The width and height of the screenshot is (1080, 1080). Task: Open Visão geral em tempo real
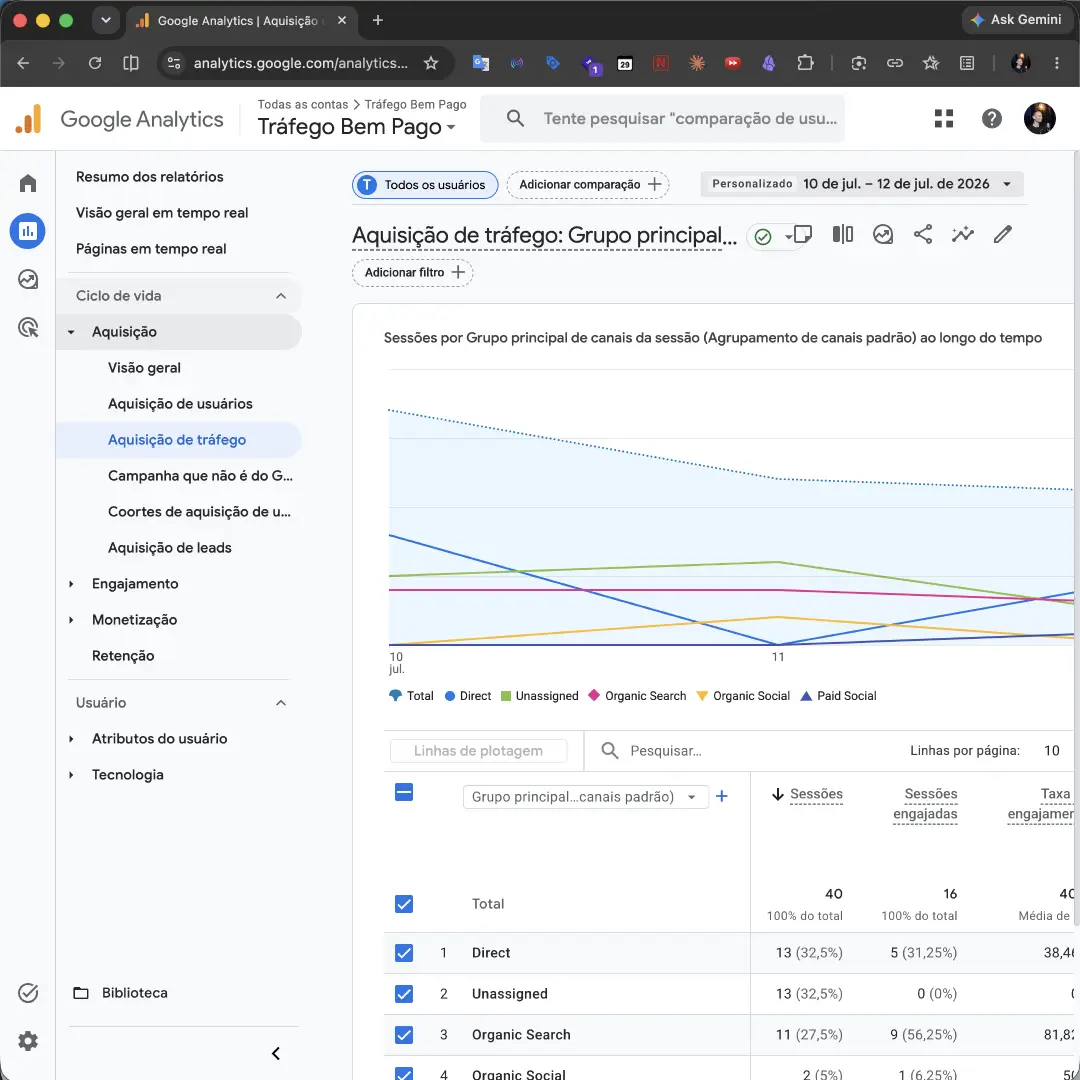162,213
